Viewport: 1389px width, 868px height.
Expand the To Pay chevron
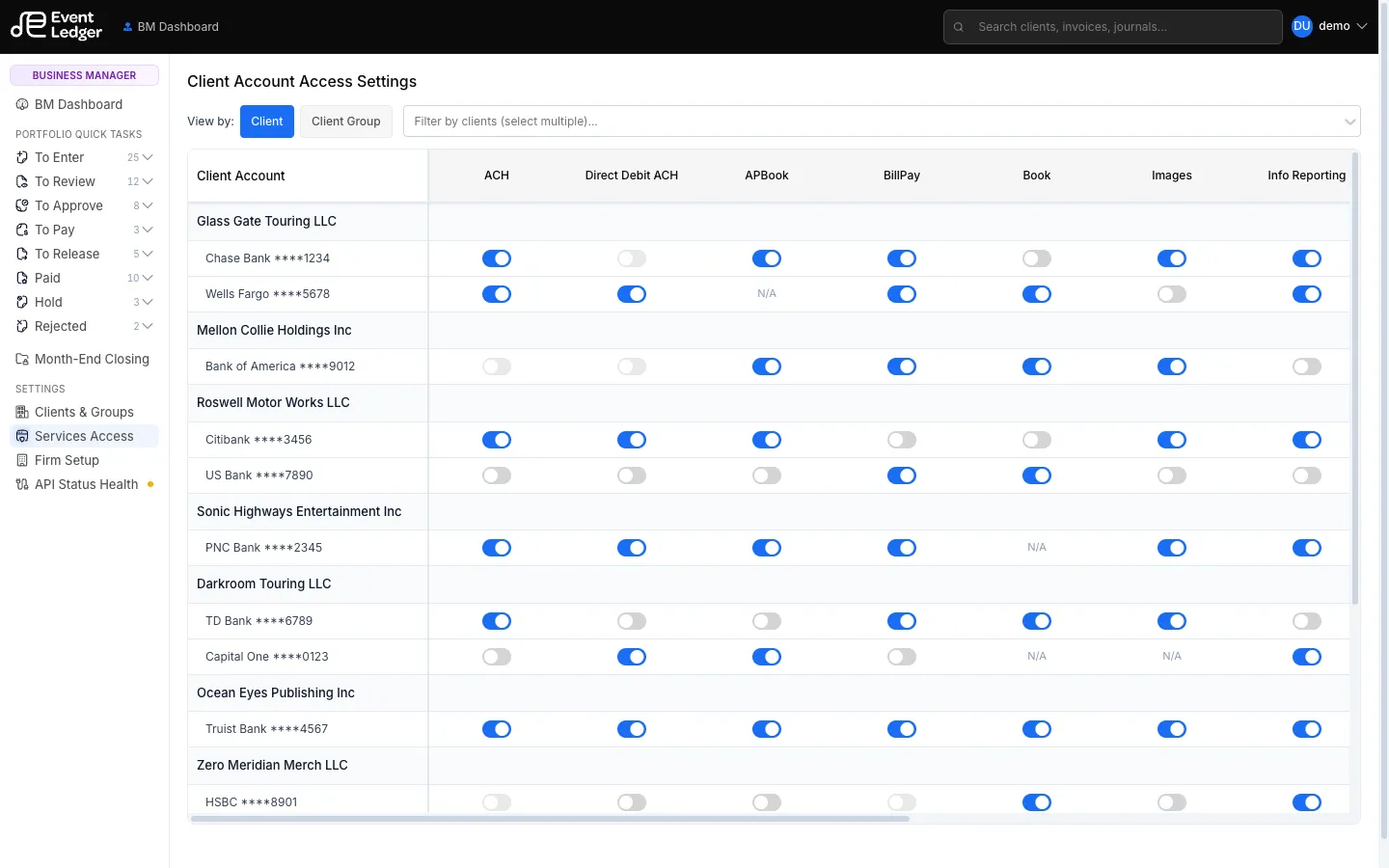[x=148, y=230]
